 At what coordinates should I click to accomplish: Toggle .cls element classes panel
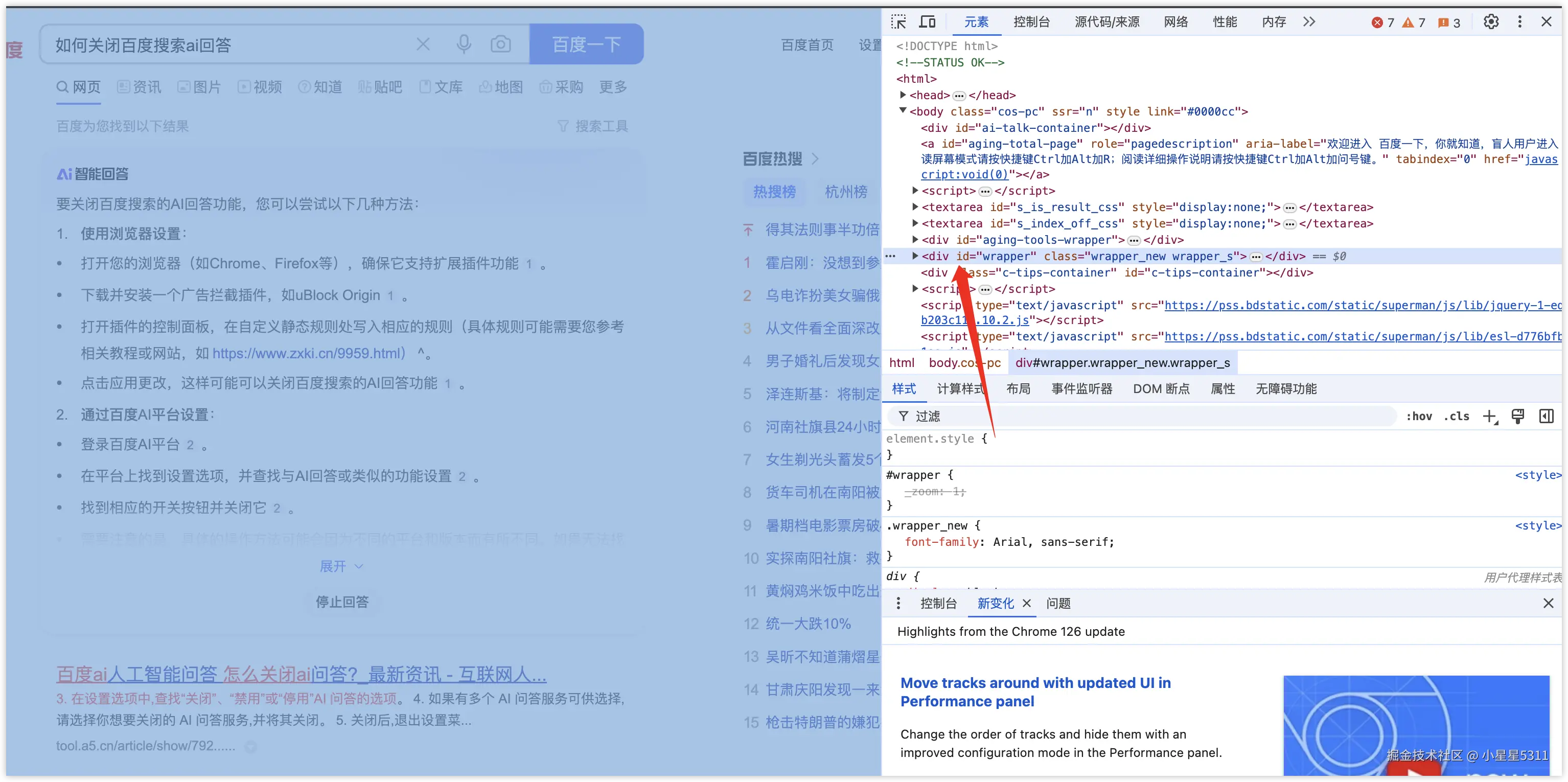coord(1457,416)
